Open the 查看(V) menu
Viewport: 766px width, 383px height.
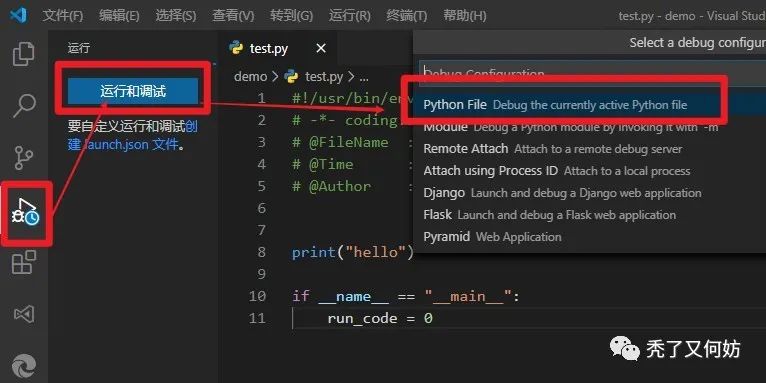[x=233, y=16]
